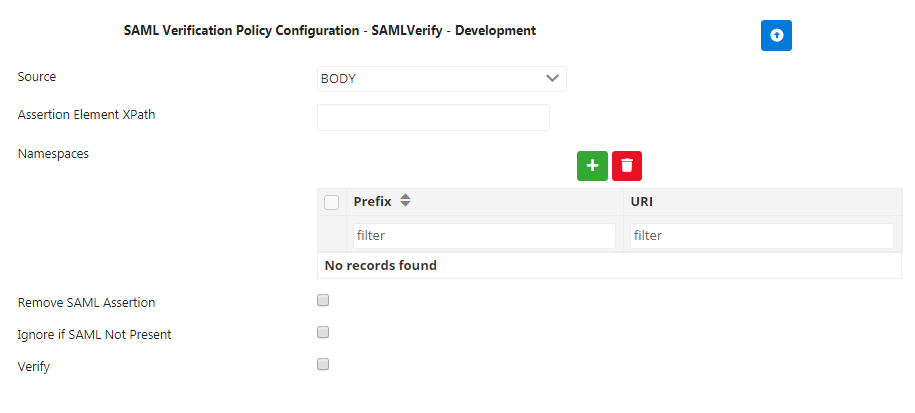915x413 pixels.
Task: Click the Prefix column filter box
Action: (483, 236)
